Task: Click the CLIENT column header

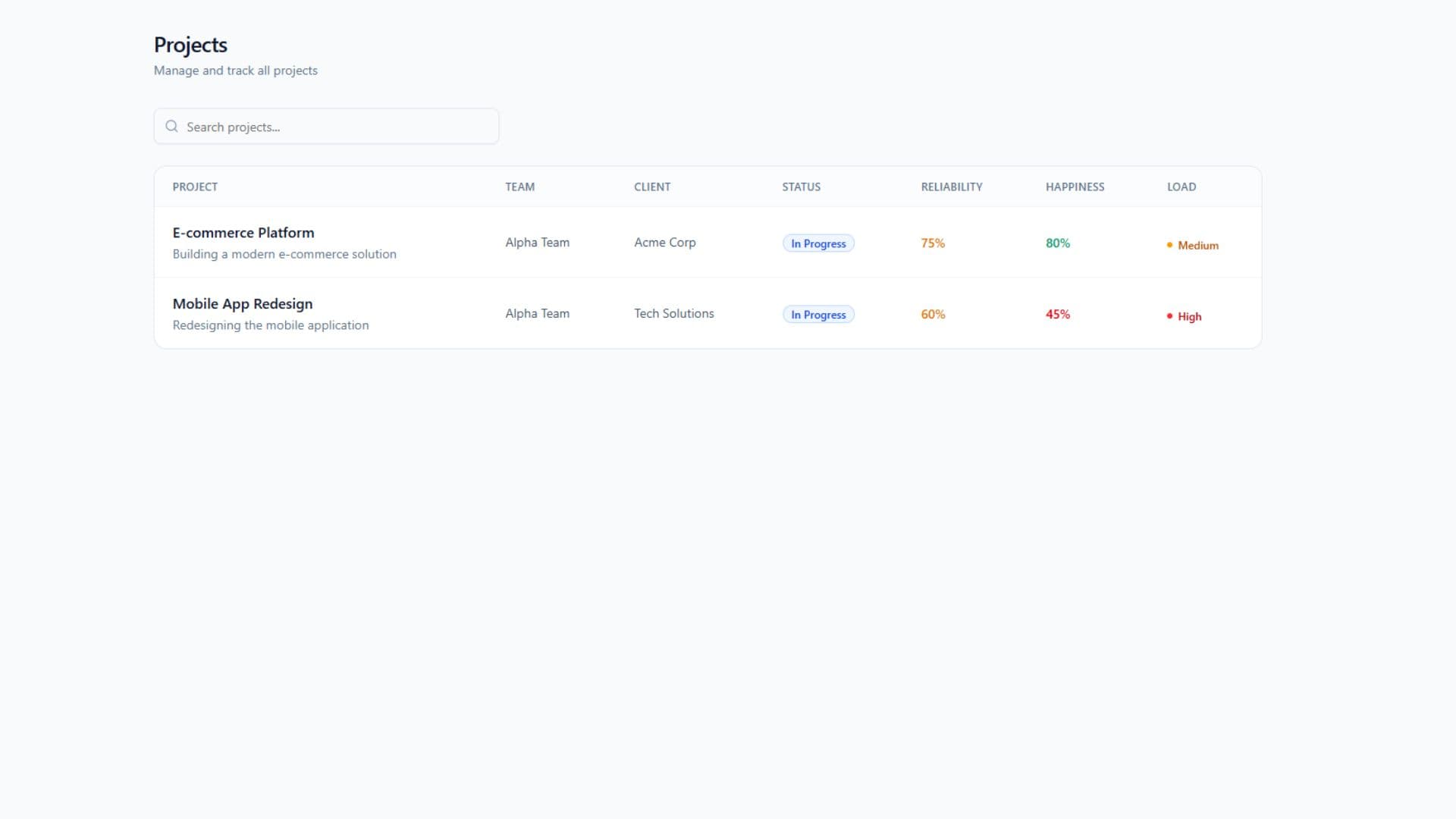Action: coord(652,187)
